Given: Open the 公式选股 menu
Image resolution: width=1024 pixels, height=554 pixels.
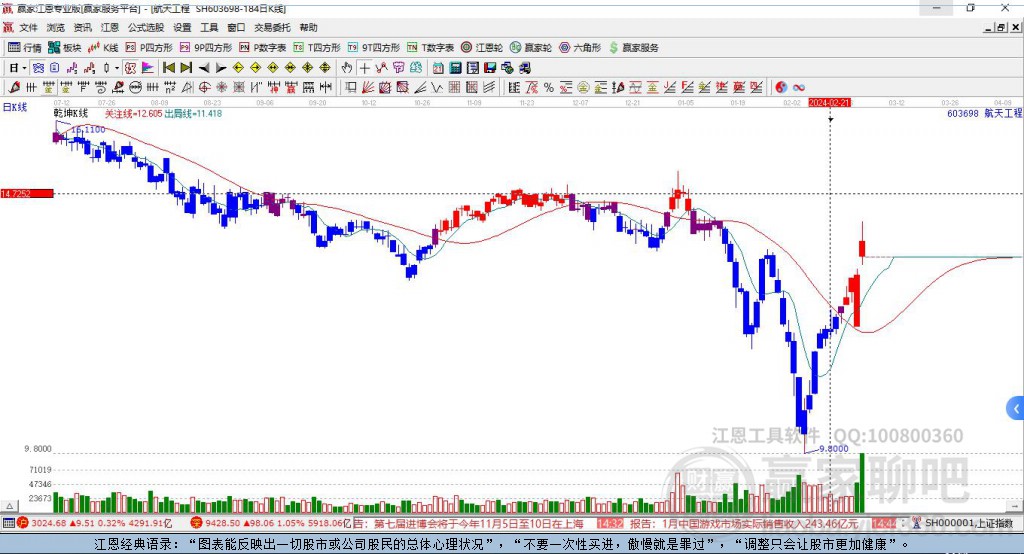Looking at the screenshot, I should (146, 27).
